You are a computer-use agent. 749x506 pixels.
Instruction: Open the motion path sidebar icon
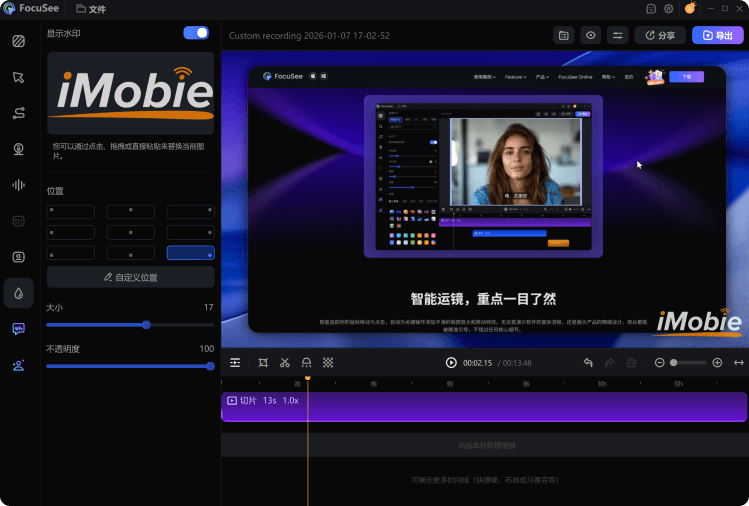[x=19, y=113]
